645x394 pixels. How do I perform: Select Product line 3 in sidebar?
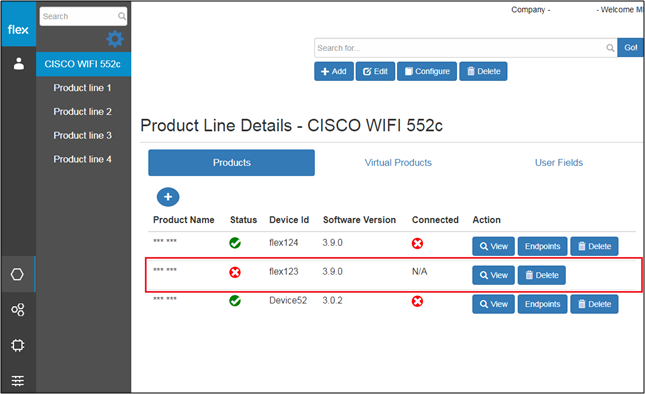82,135
